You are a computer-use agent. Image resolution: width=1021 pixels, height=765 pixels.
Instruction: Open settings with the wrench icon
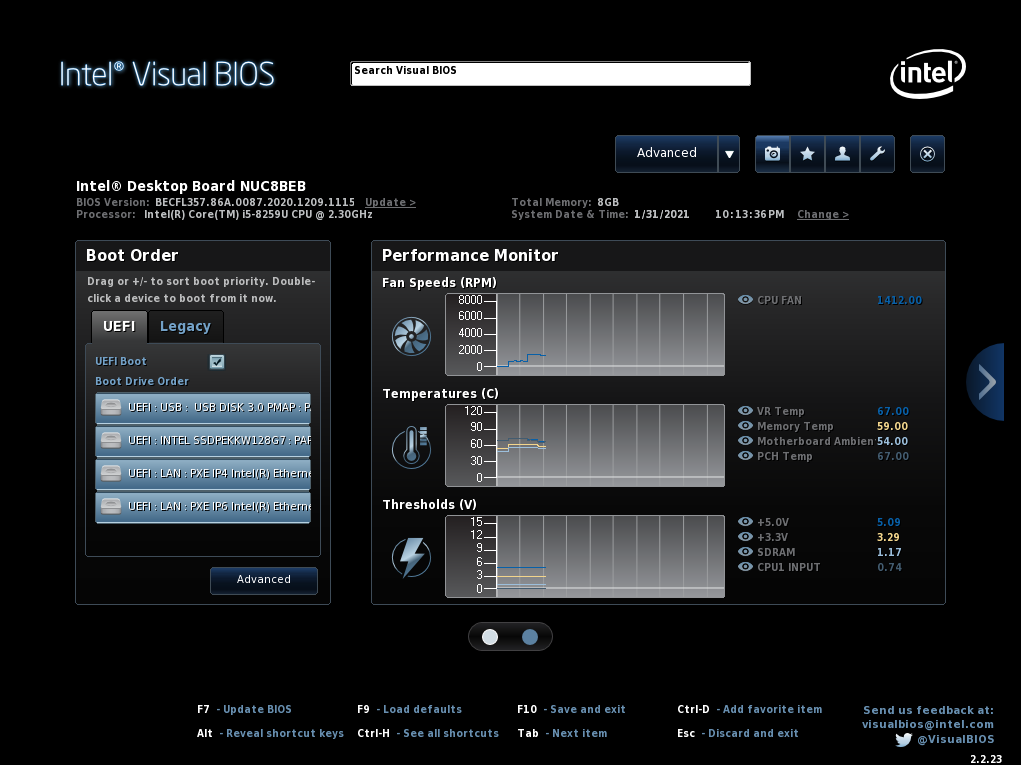click(x=877, y=154)
